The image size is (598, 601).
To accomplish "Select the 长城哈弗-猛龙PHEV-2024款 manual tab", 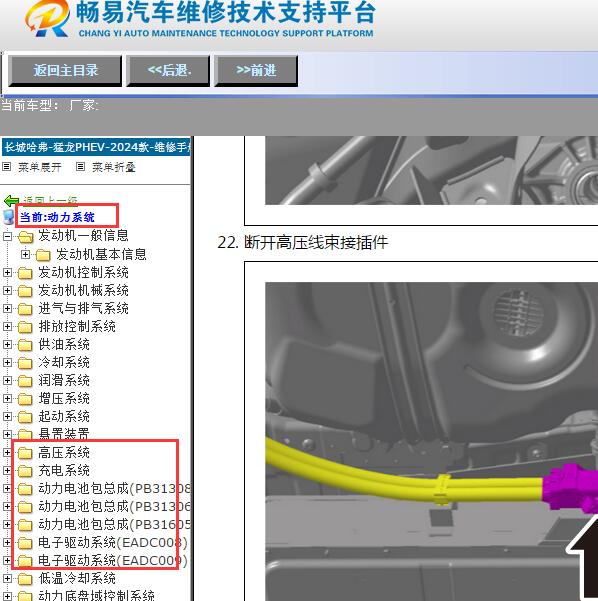I will [x=96, y=147].
